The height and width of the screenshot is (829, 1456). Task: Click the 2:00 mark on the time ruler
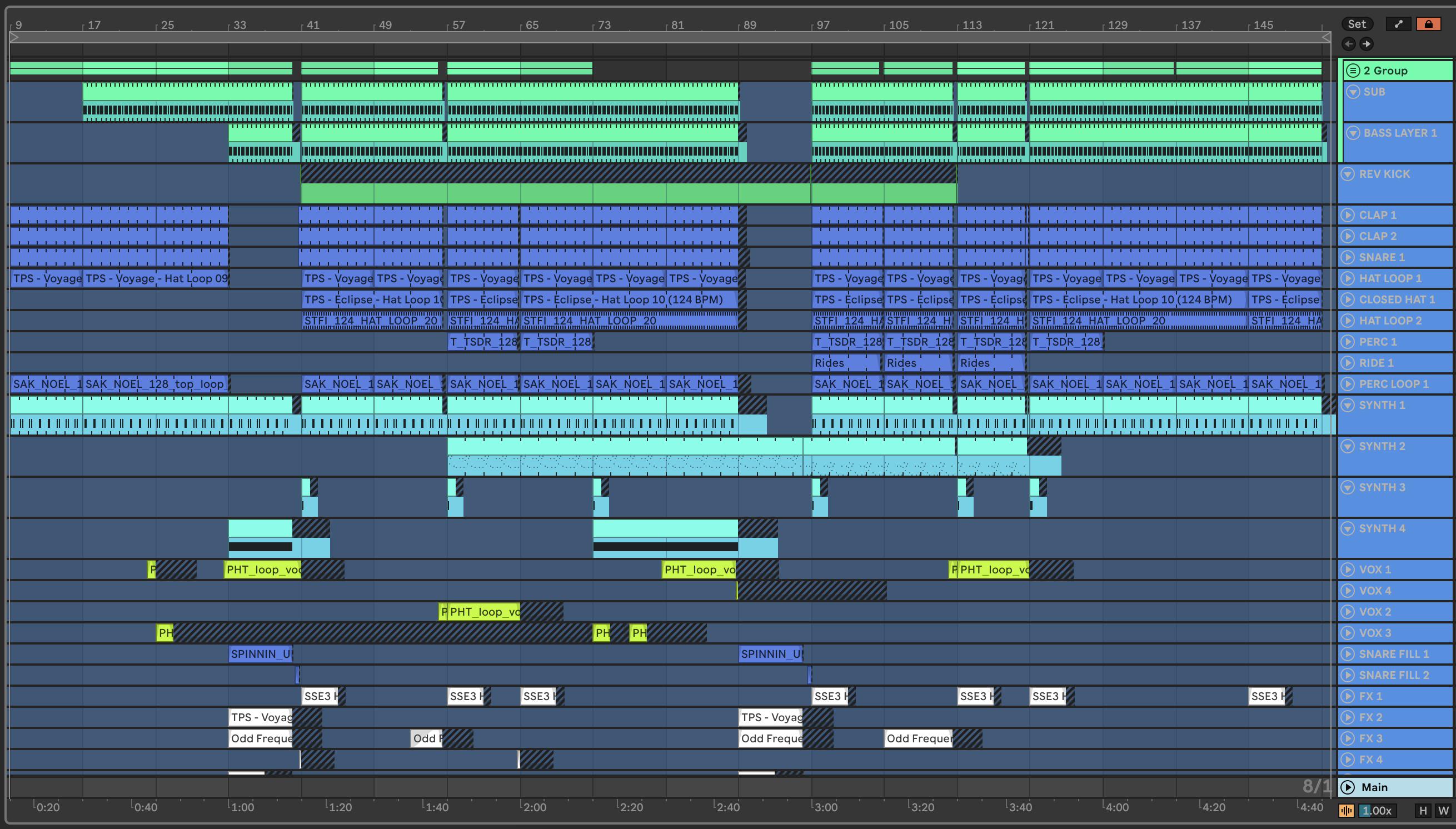pyautogui.click(x=534, y=807)
